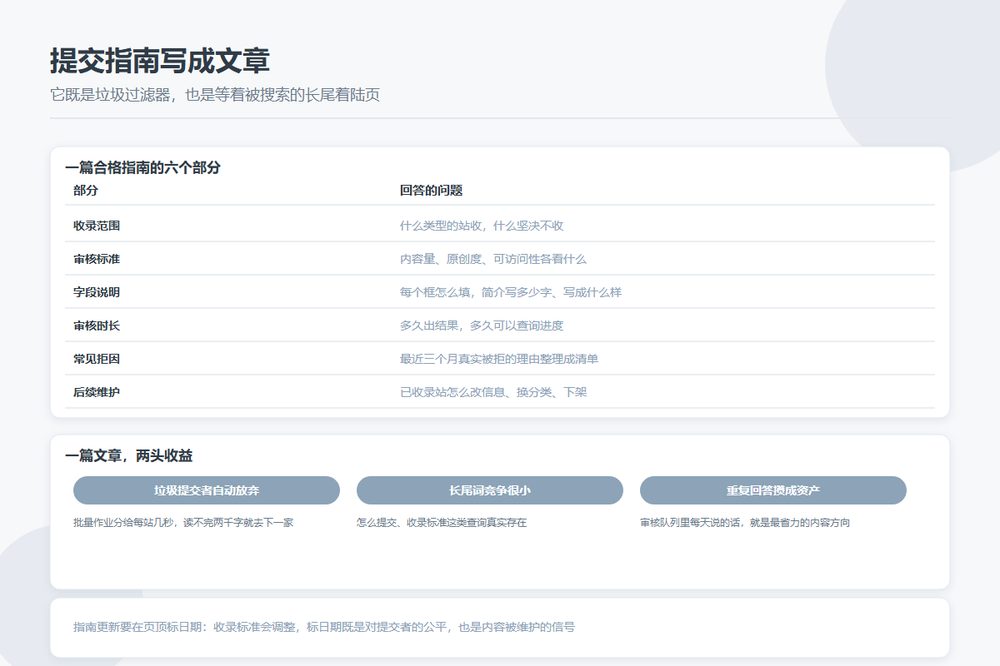Click the 重复回答攒成资产 pill button
This screenshot has width=1000, height=666.
pos(773,490)
